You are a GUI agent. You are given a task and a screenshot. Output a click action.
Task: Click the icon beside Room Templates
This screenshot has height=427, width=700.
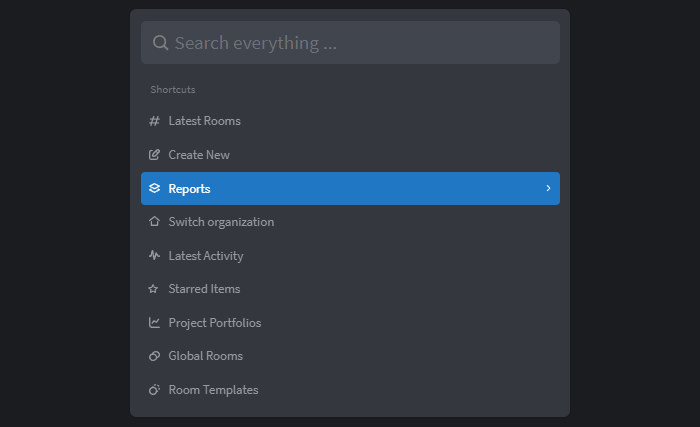coord(154,389)
